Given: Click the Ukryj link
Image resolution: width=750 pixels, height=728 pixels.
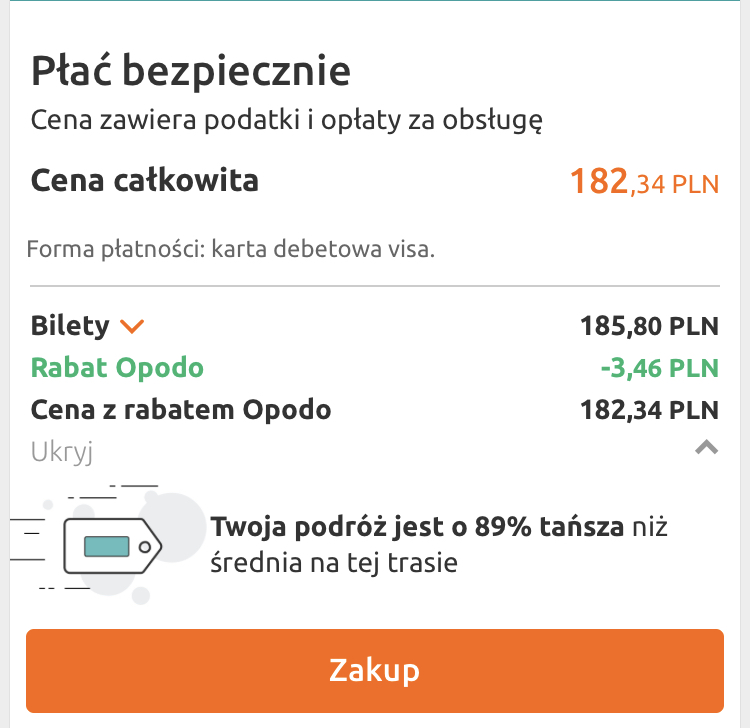Looking at the screenshot, I should (62, 452).
